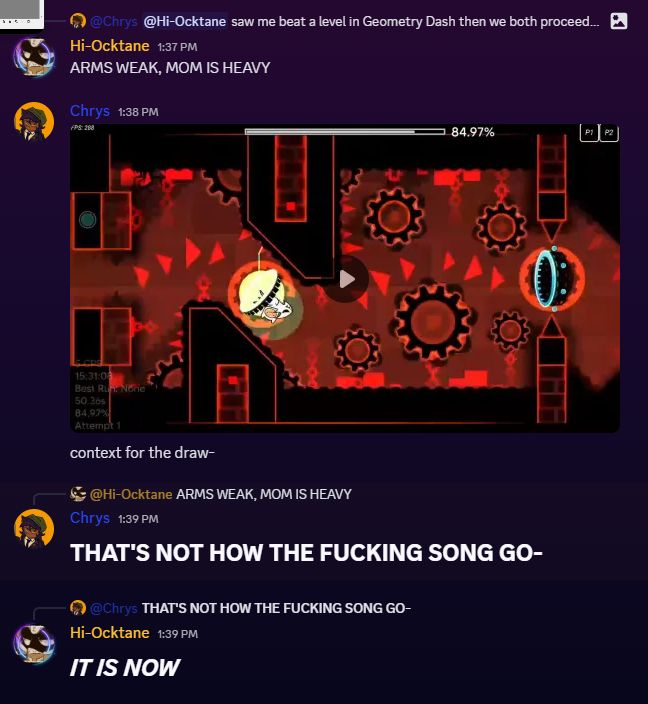This screenshot has height=704, width=648.
Task: Click small Chrys avatar in top reply preview
Action: tap(78, 21)
